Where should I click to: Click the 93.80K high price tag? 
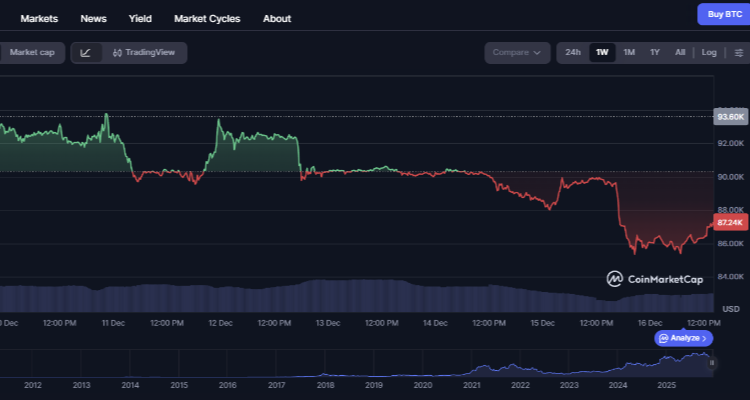(730, 117)
